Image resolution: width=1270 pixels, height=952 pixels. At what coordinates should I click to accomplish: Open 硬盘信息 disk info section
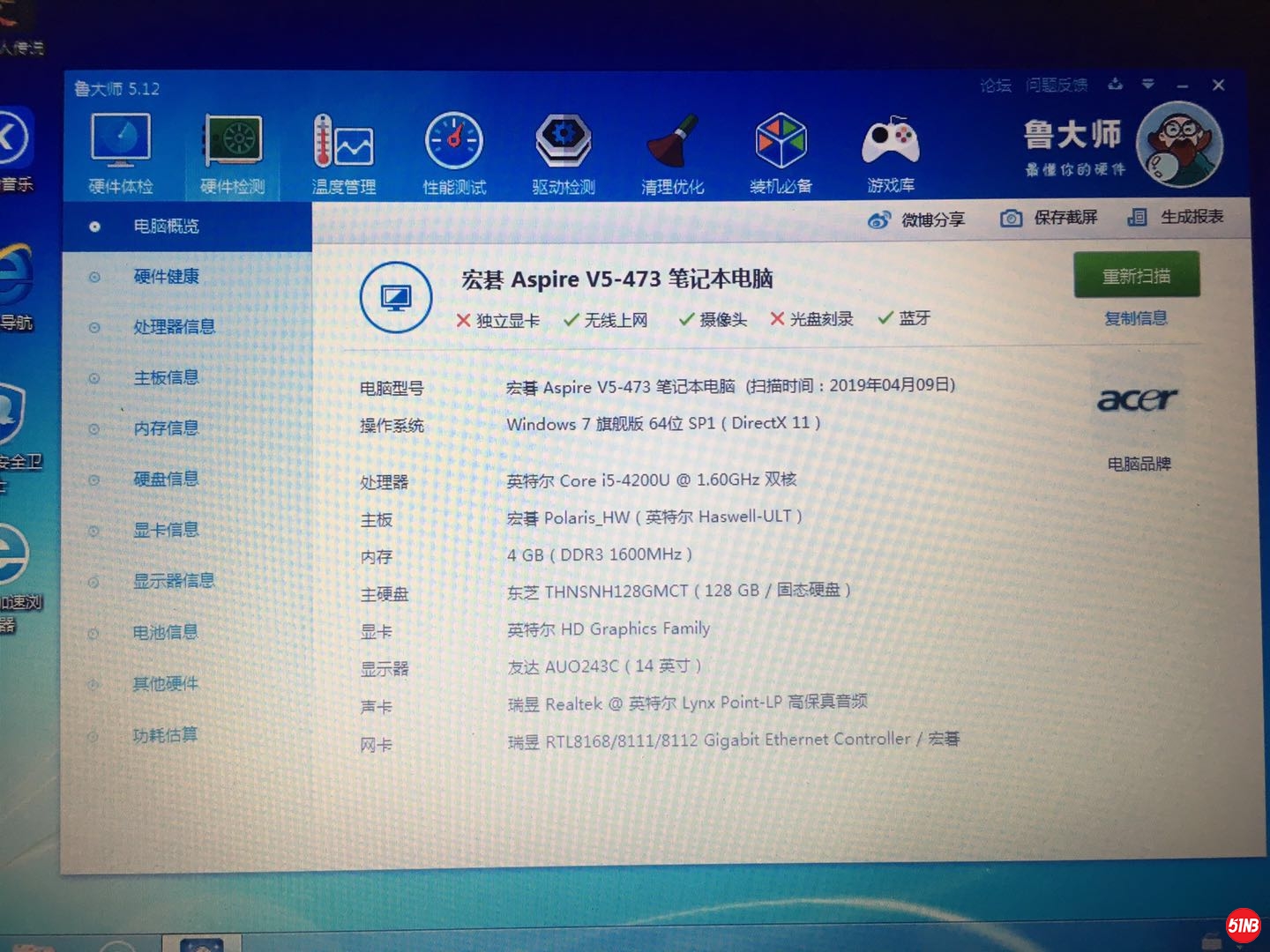coord(166,480)
